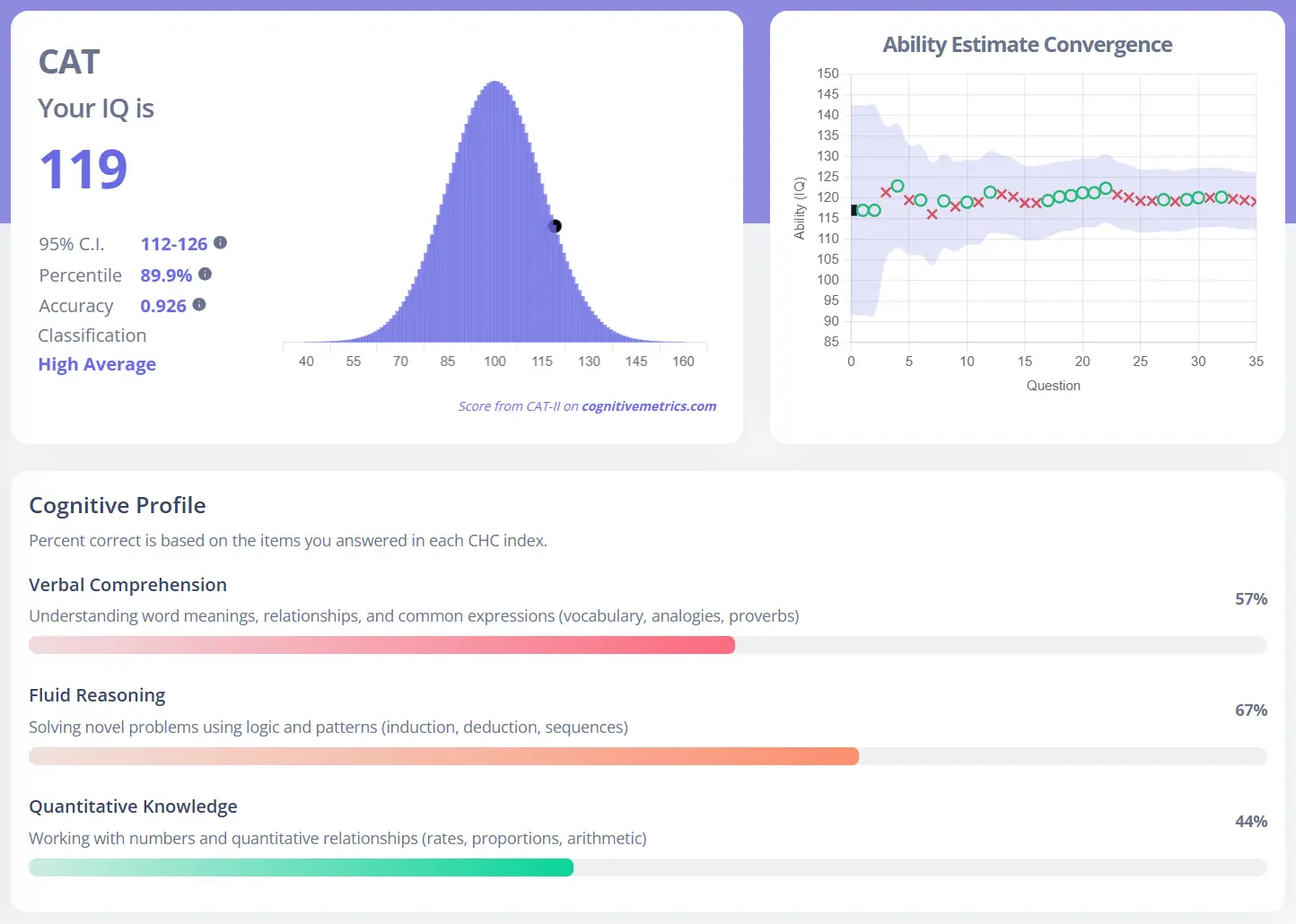Click the 0.926 accuracy value

coord(163,306)
